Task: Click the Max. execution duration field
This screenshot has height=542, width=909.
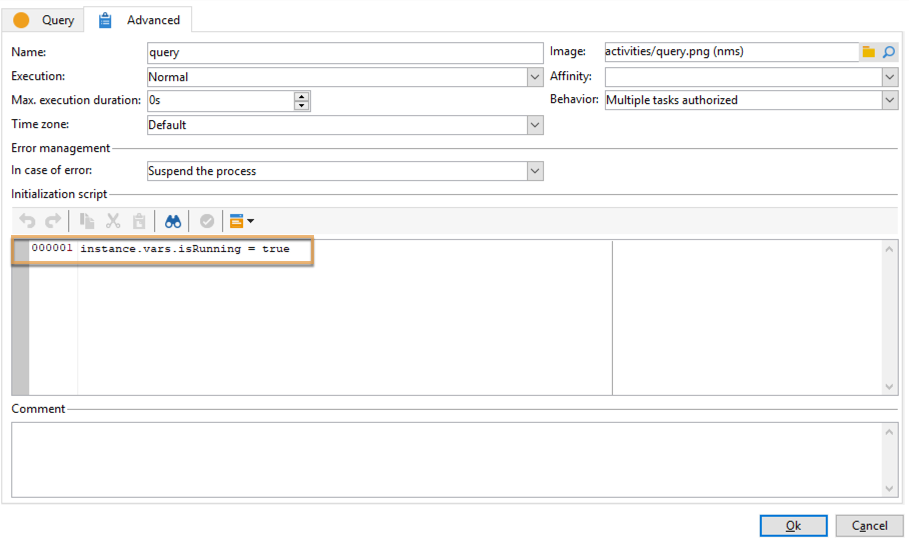Action: (221, 101)
